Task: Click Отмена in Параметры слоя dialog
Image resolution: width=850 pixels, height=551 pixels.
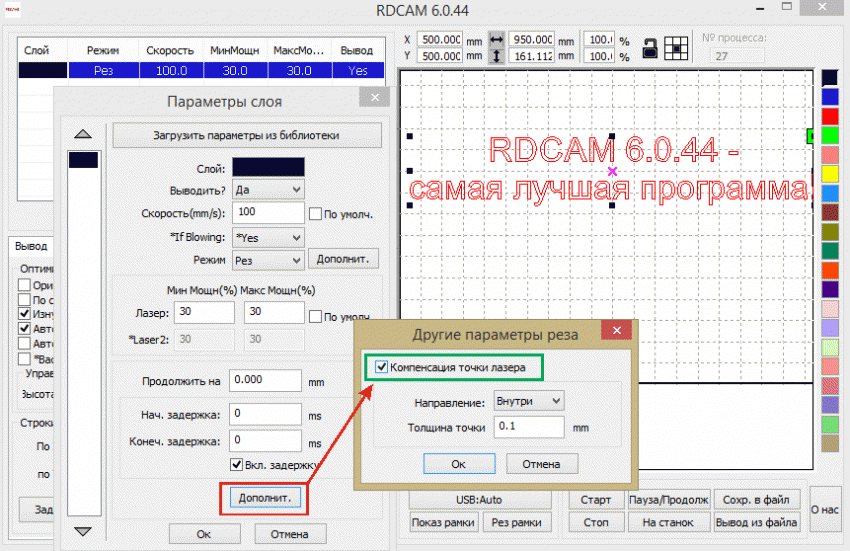Action: coord(290,534)
